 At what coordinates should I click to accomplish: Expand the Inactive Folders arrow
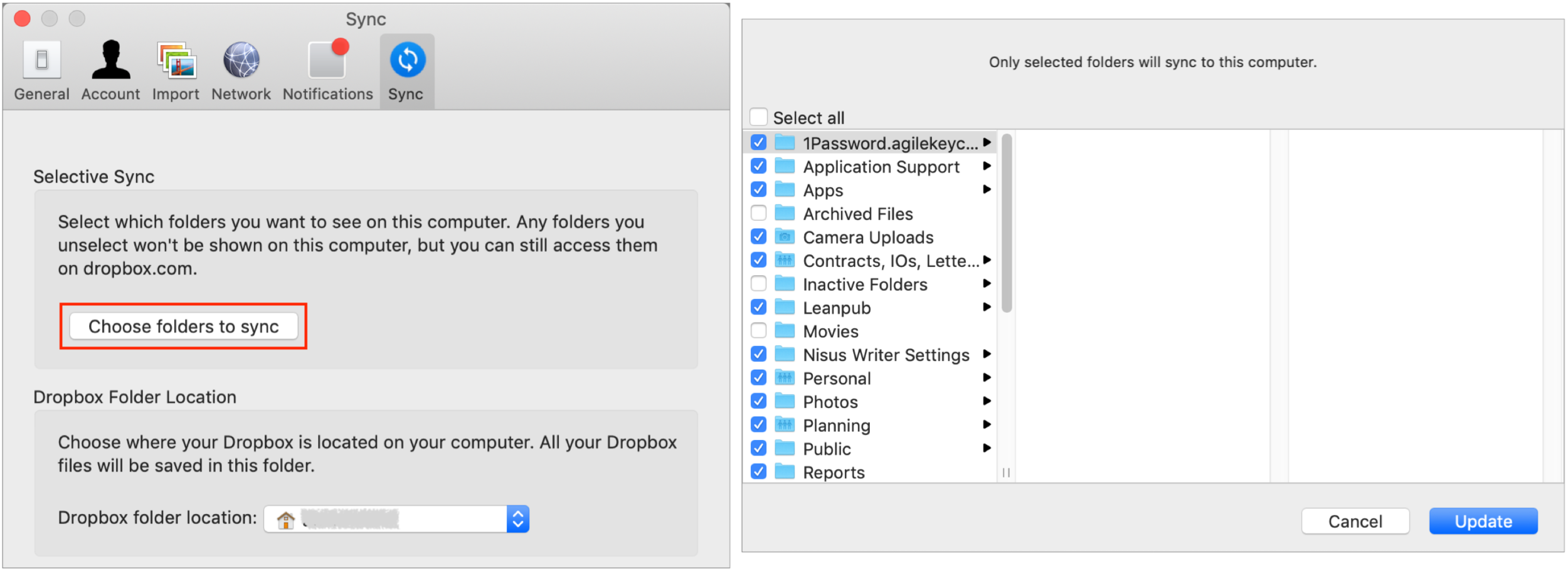[x=987, y=283]
